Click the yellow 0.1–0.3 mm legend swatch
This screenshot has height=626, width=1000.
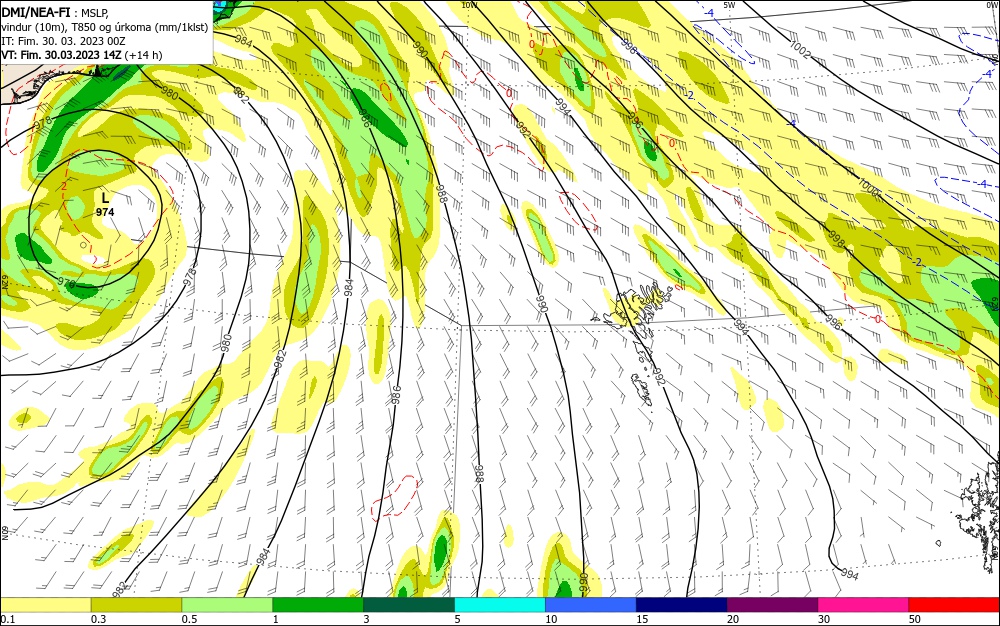click(x=46, y=605)
